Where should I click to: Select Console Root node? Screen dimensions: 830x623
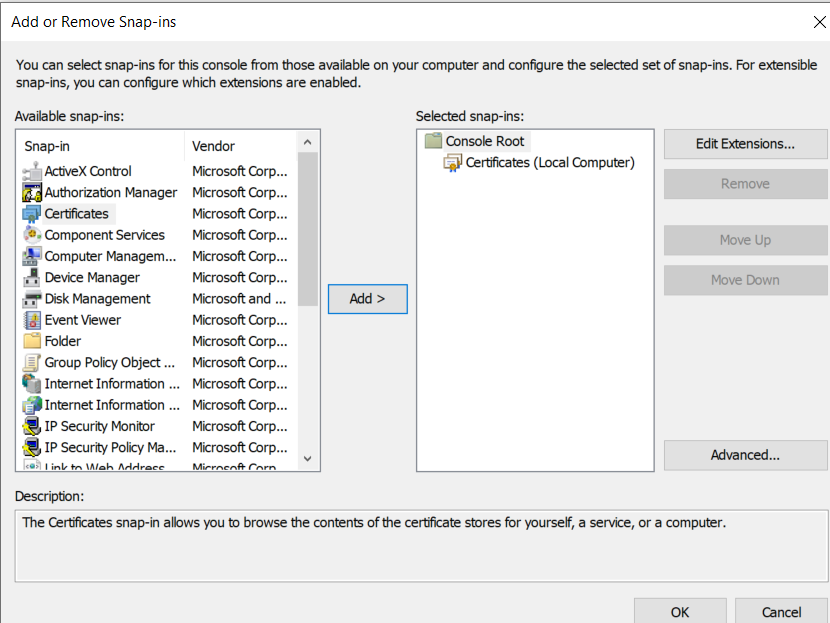click(x=485, y=141)
